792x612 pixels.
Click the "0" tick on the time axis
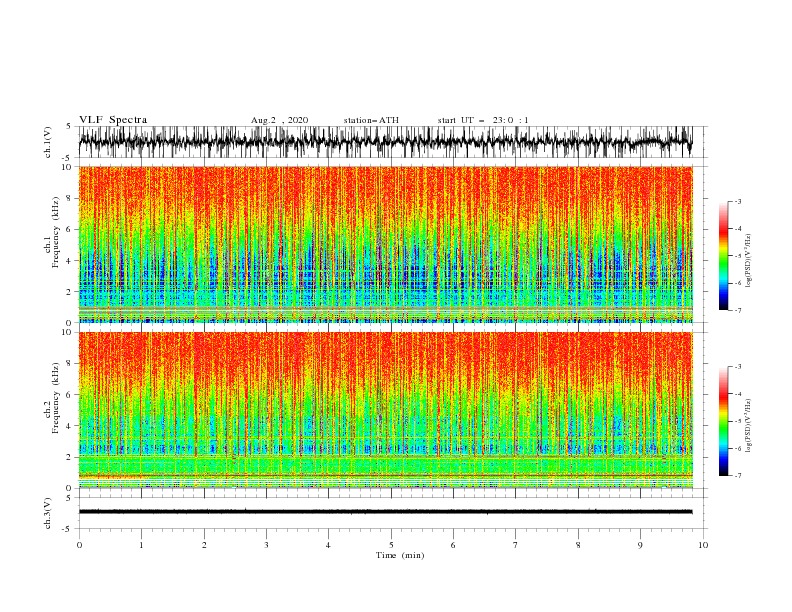pyautogui.click(x=79, y=545)
